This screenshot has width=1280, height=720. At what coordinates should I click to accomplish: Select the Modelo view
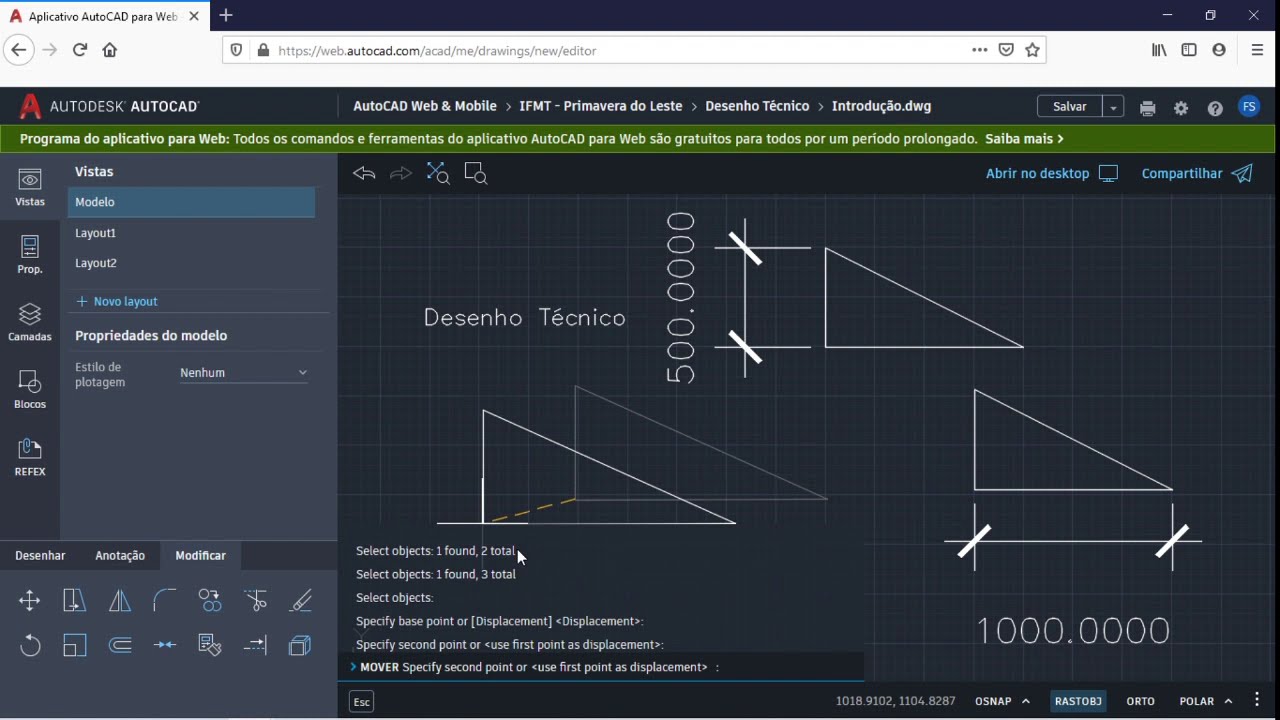pos(192,202)
